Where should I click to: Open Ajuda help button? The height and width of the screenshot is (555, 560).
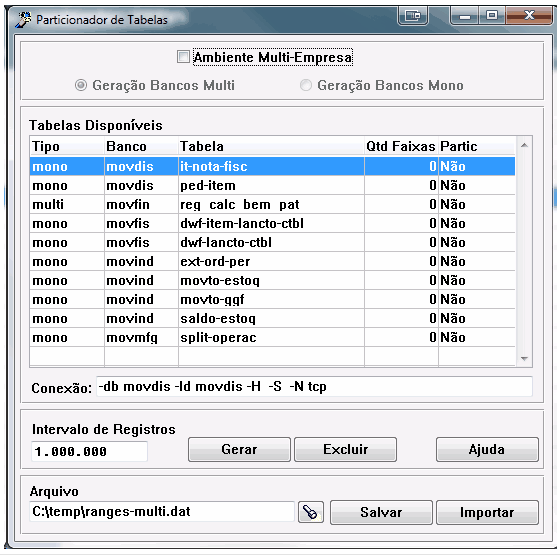[487, 450]
